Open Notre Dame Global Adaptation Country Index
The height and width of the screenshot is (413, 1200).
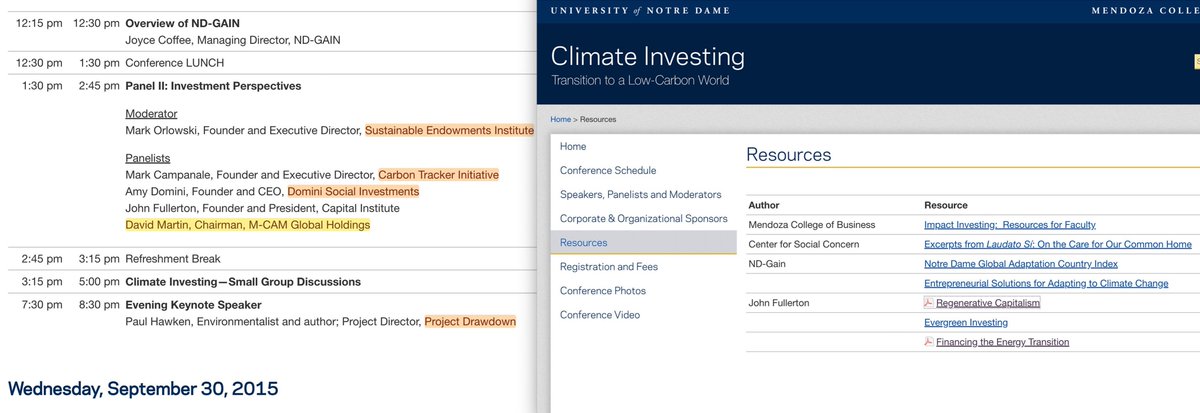click(x=1021, y=264)
